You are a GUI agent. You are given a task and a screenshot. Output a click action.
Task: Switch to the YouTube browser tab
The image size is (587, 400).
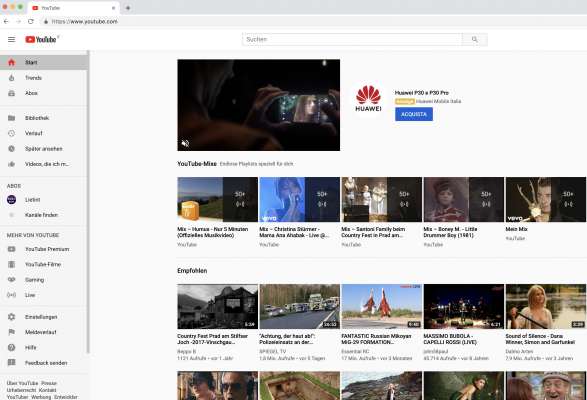74,8
